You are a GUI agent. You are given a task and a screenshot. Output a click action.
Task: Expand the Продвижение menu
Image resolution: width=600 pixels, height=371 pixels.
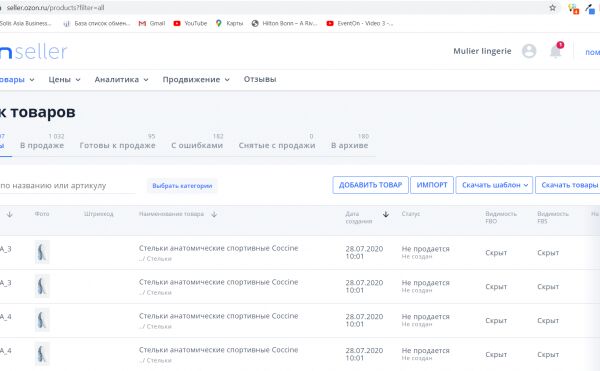point(196,80)
